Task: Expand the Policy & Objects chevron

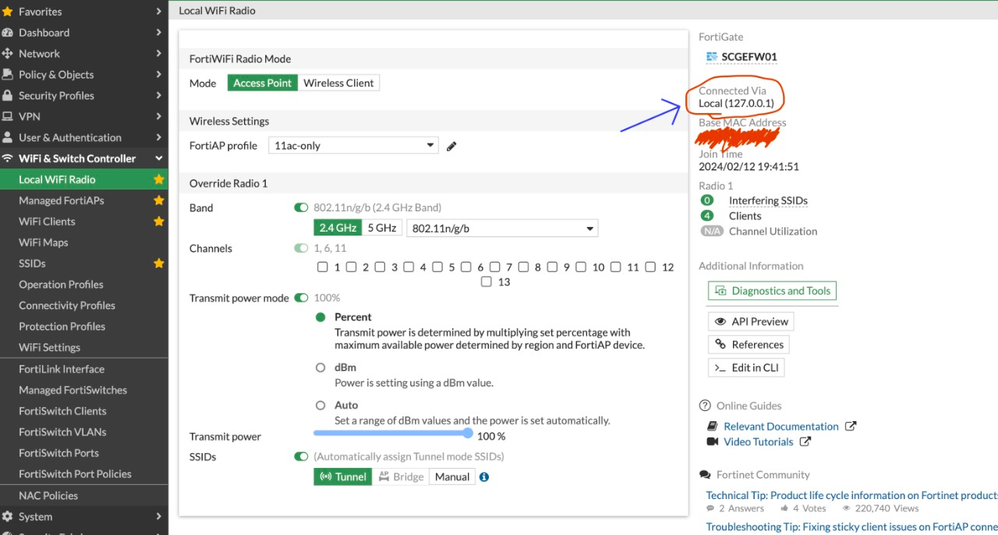Action: [158, 74]
